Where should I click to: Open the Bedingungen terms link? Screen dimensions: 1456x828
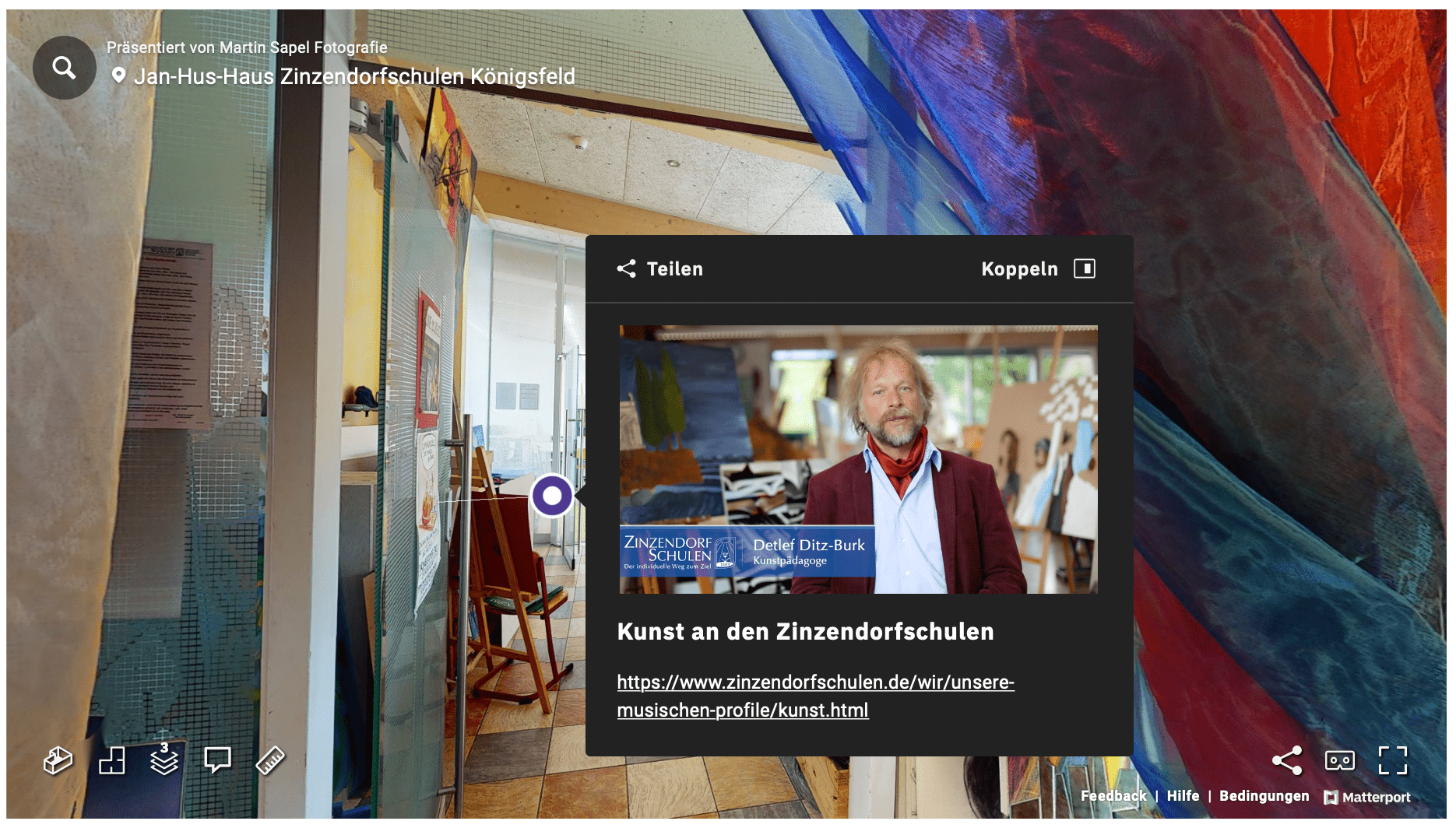pos(1264,796)
